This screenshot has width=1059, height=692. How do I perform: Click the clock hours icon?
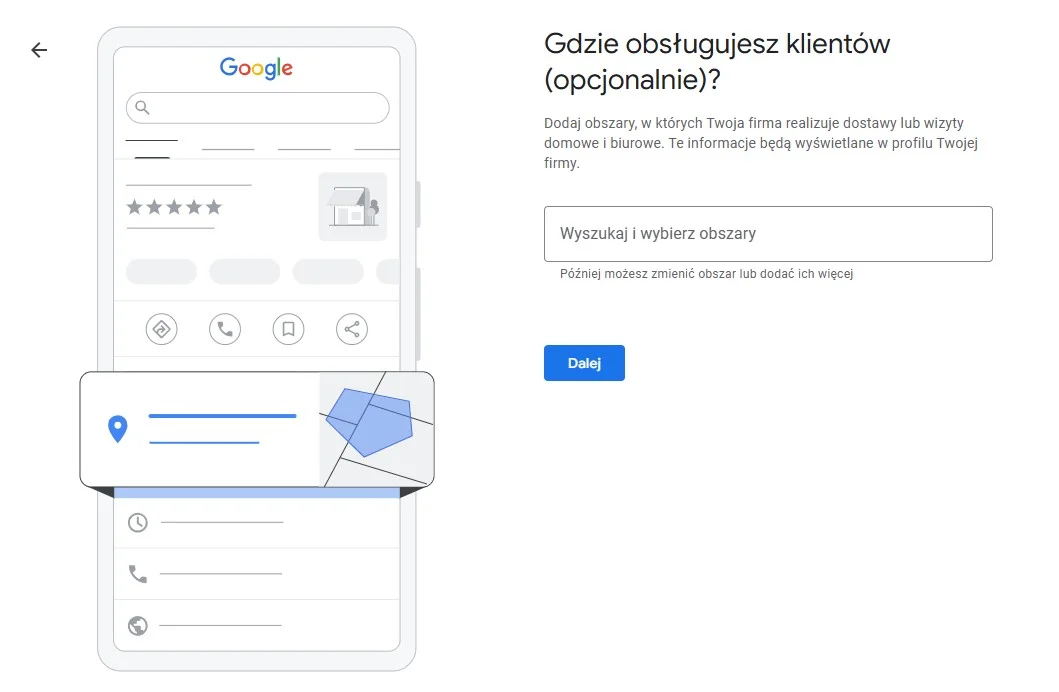point(138,522)
